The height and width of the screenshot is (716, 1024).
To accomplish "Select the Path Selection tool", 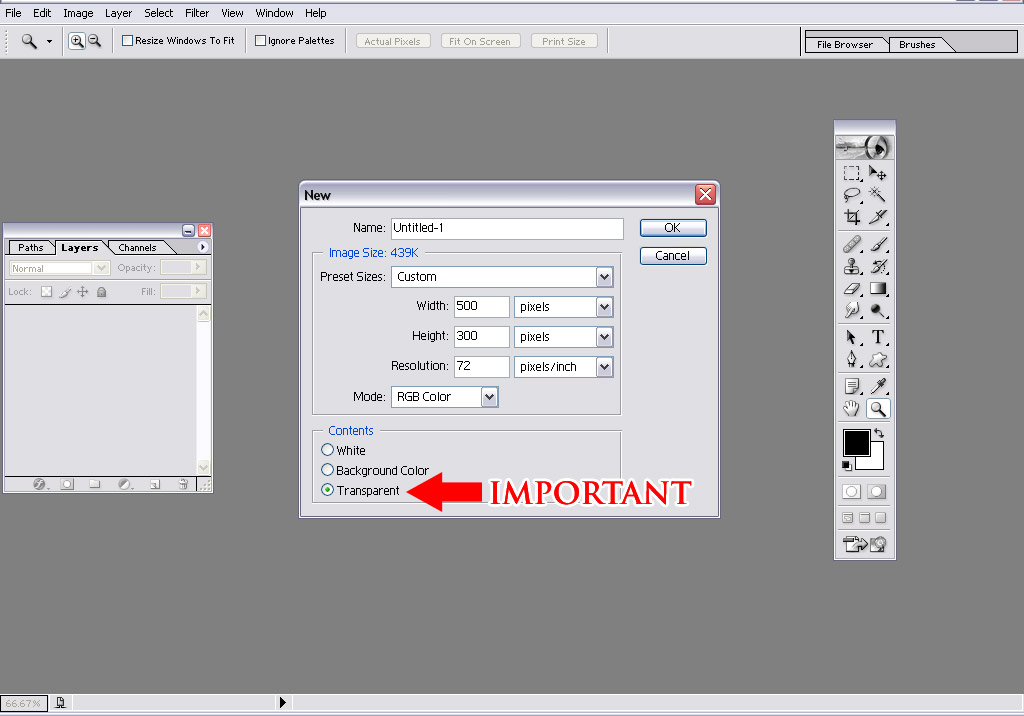I will point(852,337).
